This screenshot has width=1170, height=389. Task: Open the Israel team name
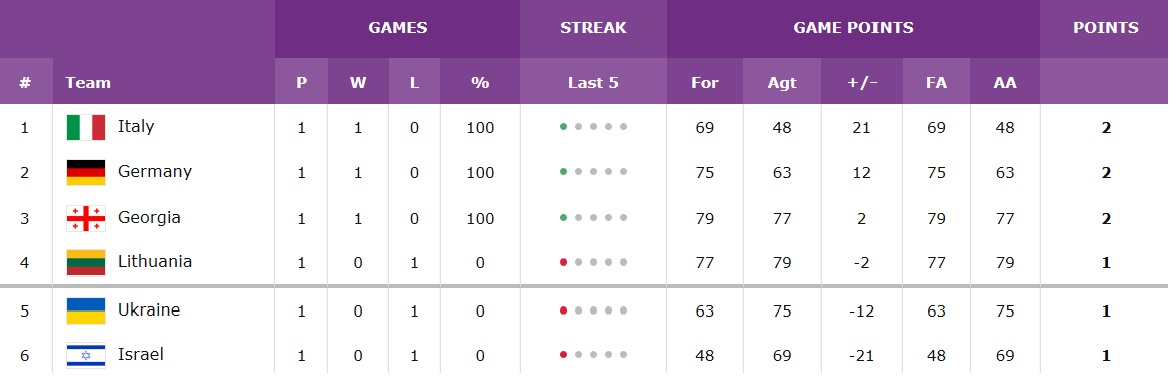click(x=141, y=354)
